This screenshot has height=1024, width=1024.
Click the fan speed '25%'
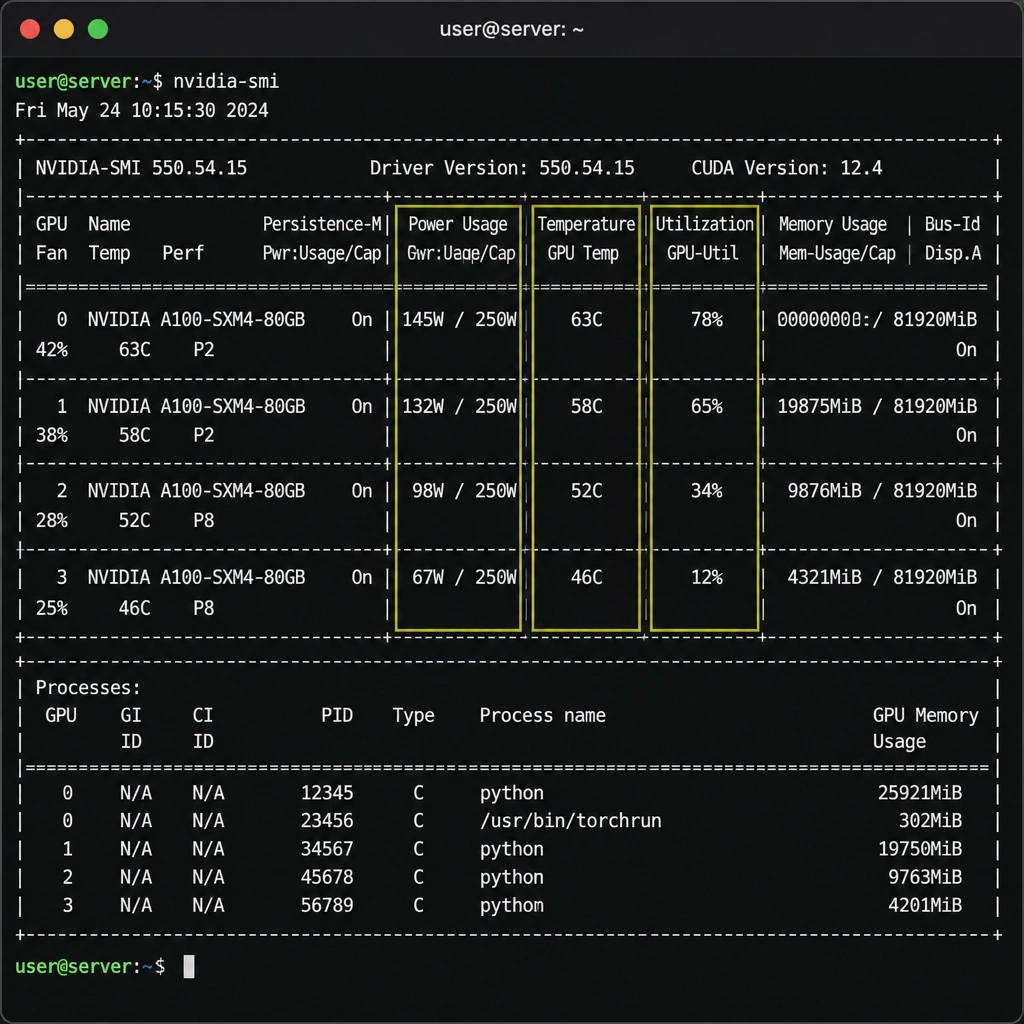pyautogui.click(x=52, y=608)
